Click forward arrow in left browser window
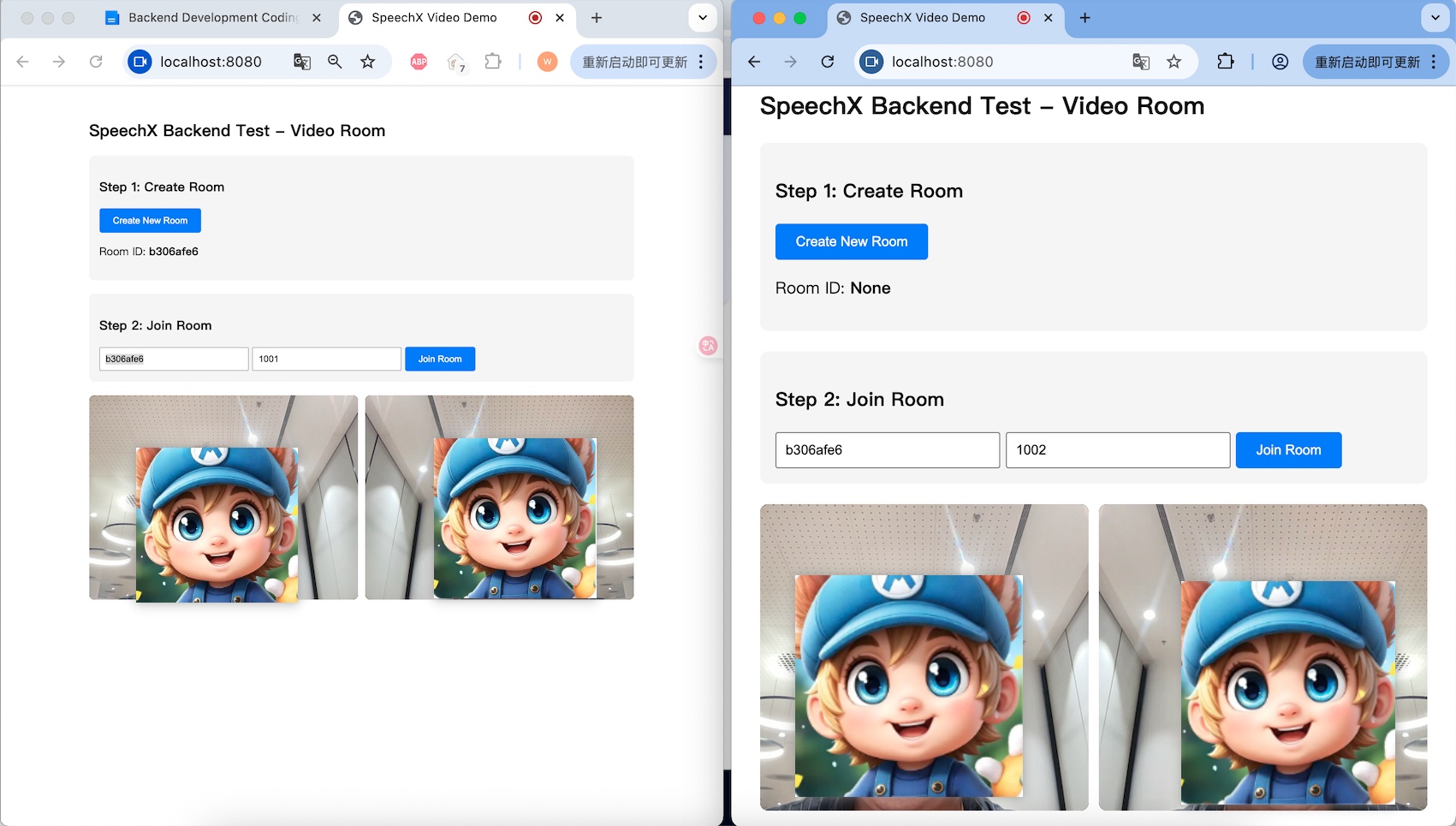Screen dimensions: 1456x826 pyautogui.click(x=58, y=62)
